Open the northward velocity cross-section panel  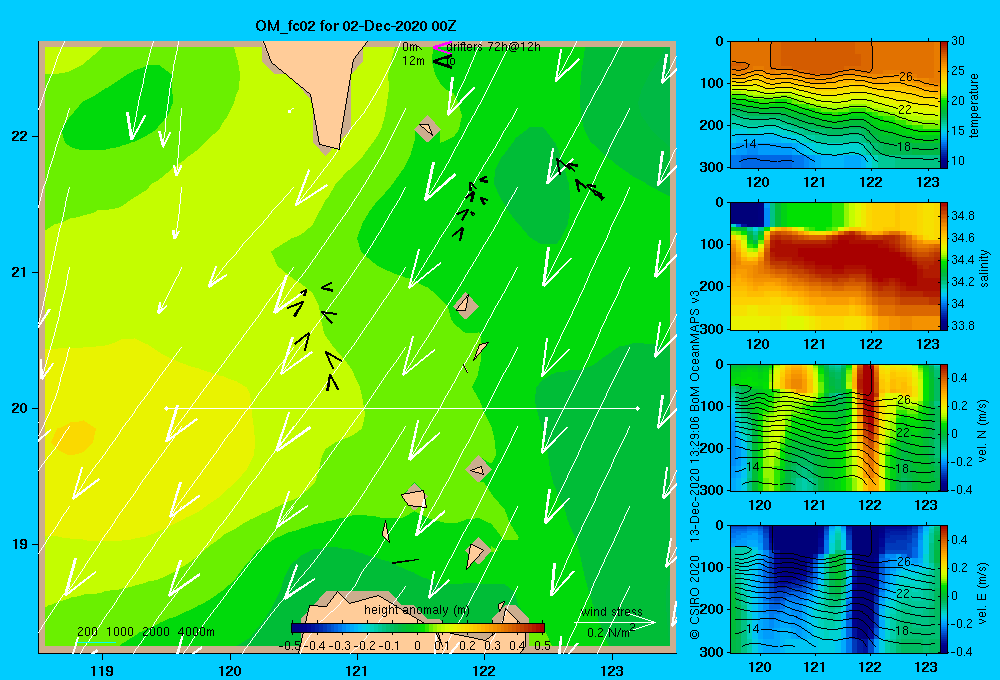[x=834, y=427]
